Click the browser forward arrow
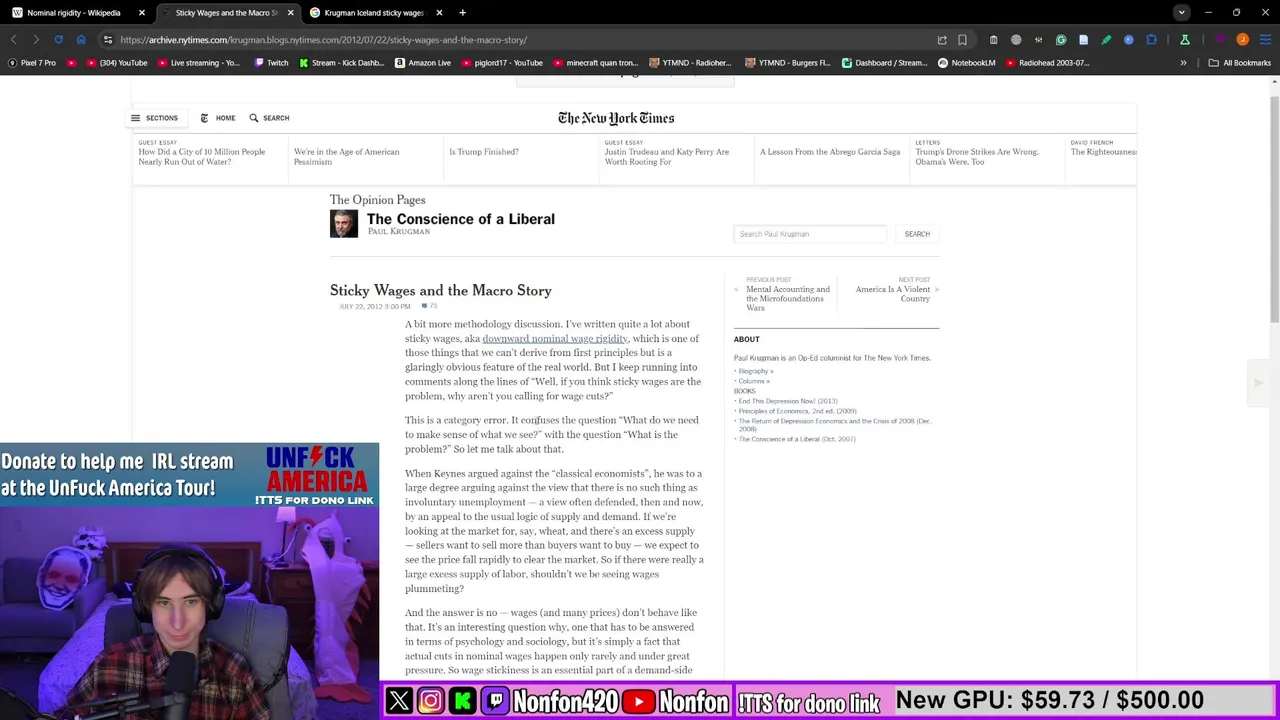 pyautogui.click(x=36, y=40)
